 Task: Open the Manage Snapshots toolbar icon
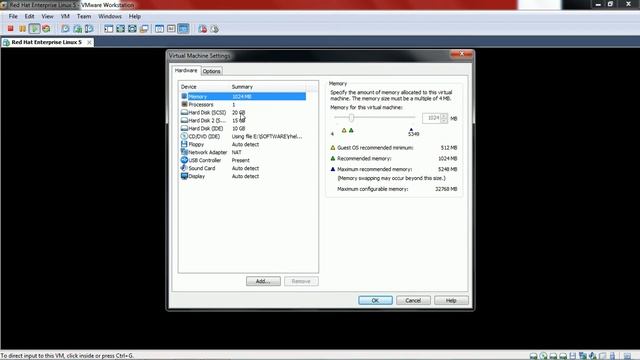point(89,29)
